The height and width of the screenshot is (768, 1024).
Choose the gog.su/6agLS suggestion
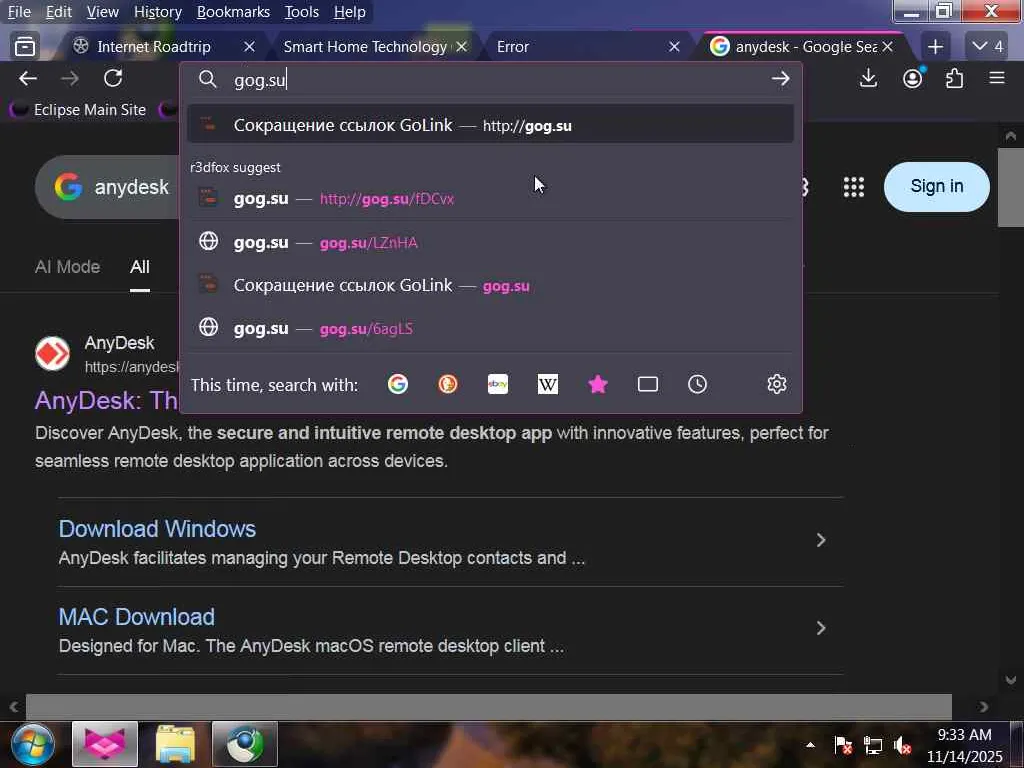(x=490, y=328)
